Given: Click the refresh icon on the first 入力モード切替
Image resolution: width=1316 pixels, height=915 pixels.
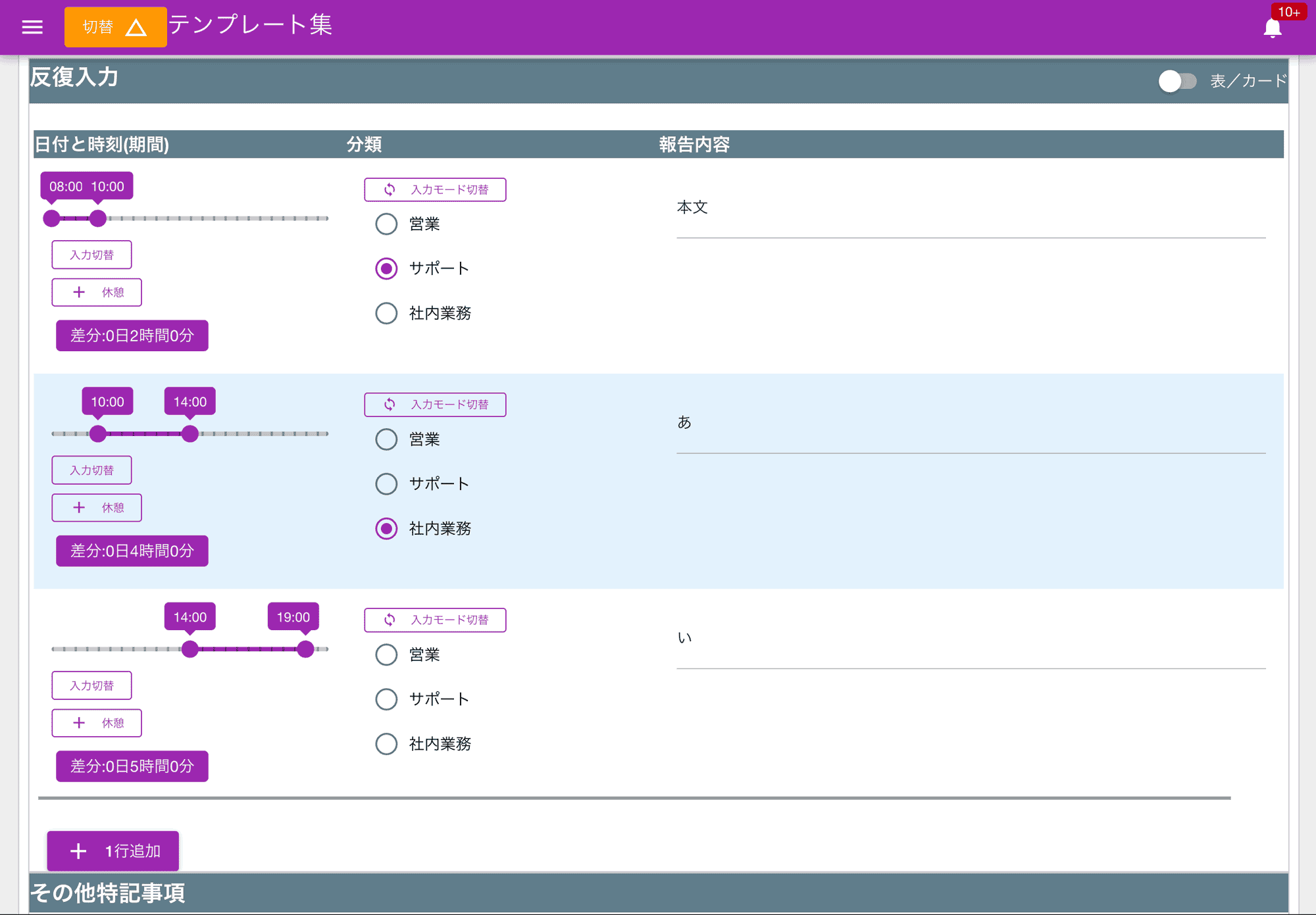Looking at the screenshot, I should (x=389, y=189).
